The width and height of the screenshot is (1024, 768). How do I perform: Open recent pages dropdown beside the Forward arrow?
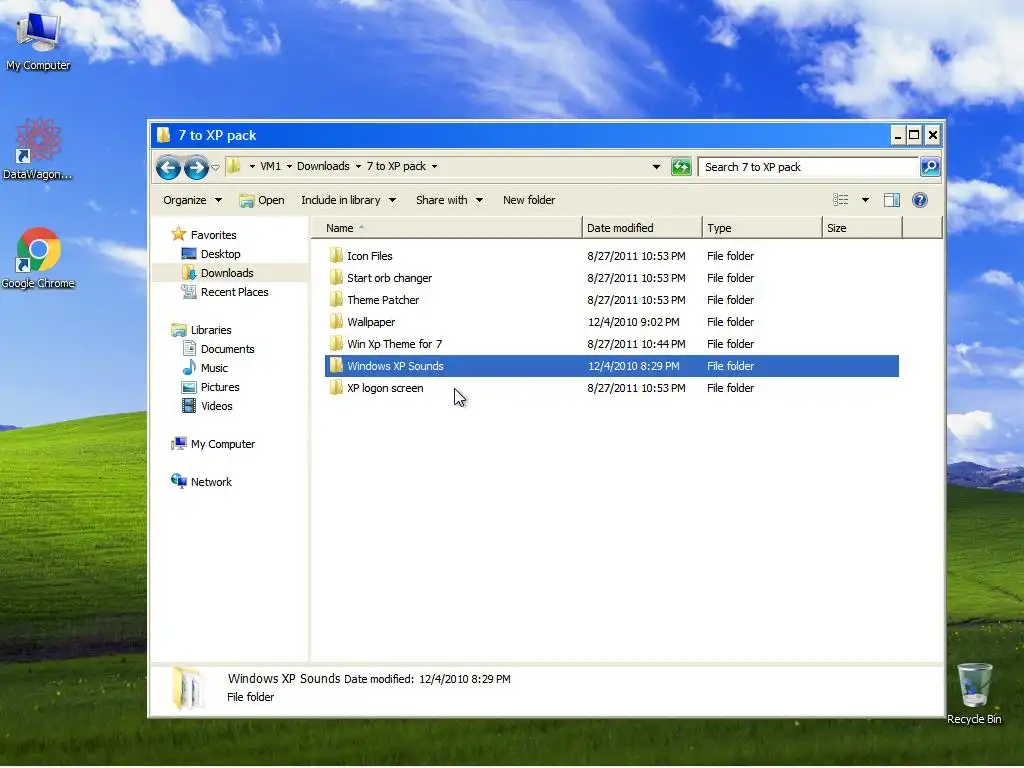tap(216, 168)
